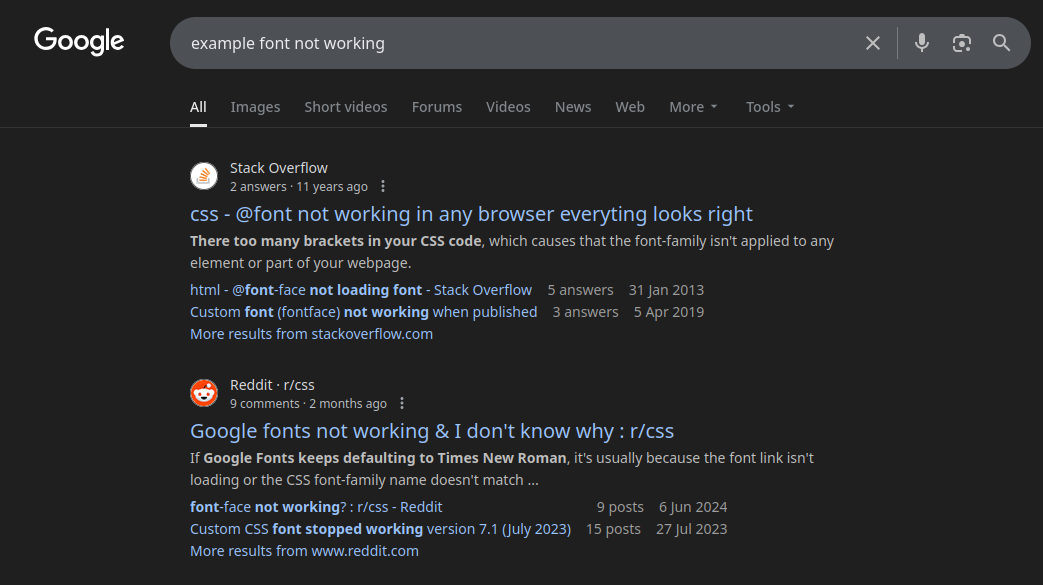Switch to the Images tab

tap(255, 107)
